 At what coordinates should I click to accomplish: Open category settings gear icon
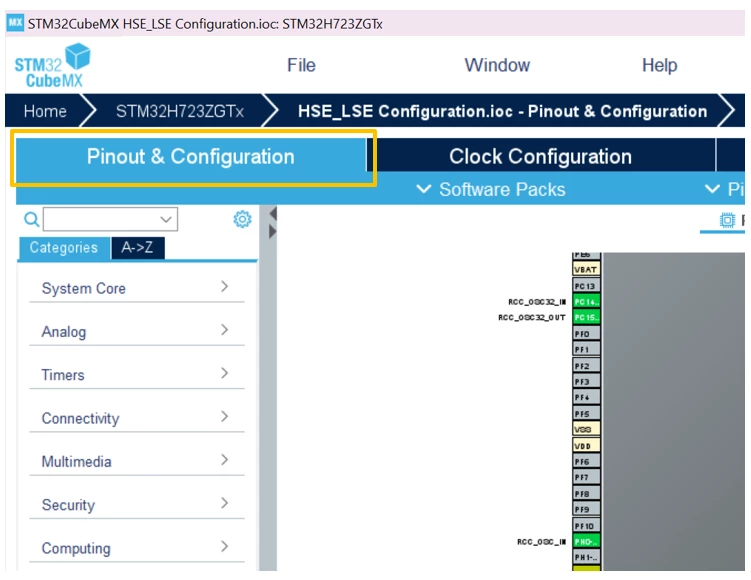pyautogui.click(x=242, y=219)
